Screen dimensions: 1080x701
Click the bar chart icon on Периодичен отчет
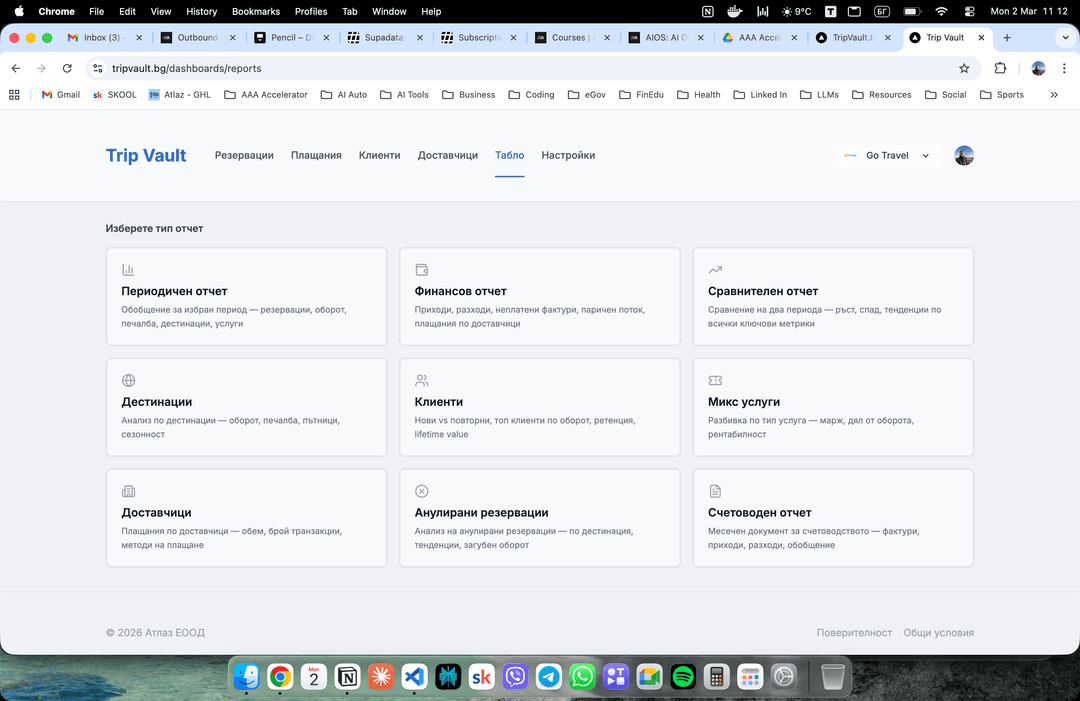[128, 270]
